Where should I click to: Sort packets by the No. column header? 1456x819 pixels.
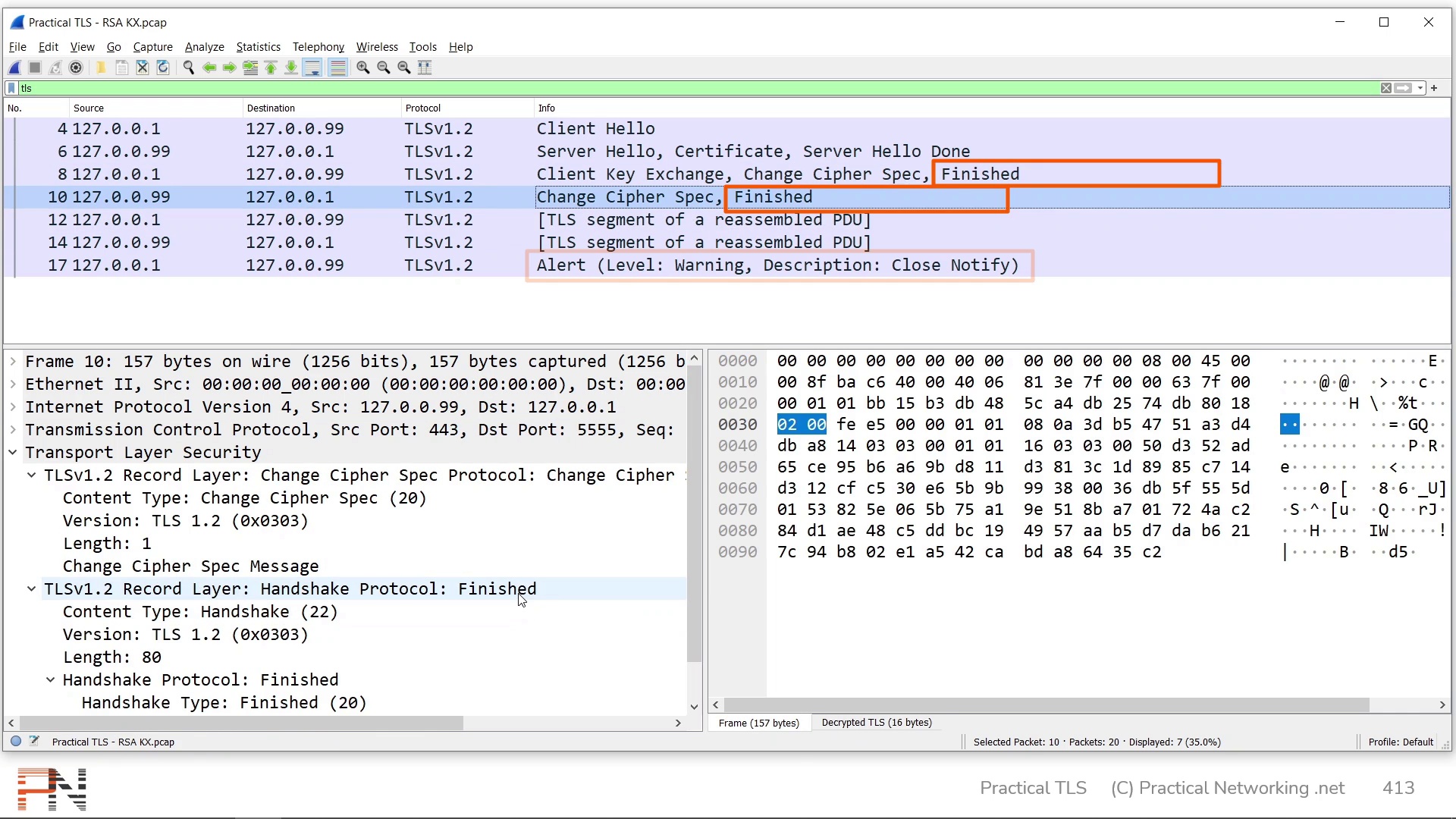point(36,108)
